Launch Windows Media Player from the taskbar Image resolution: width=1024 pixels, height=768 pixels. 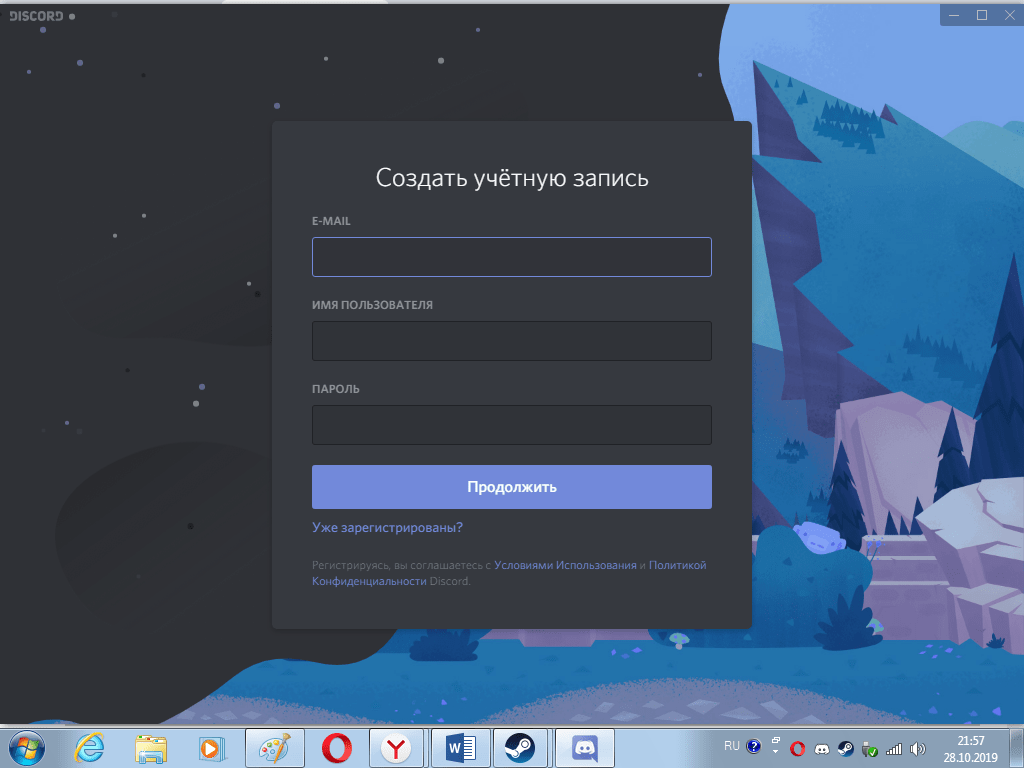211,747
